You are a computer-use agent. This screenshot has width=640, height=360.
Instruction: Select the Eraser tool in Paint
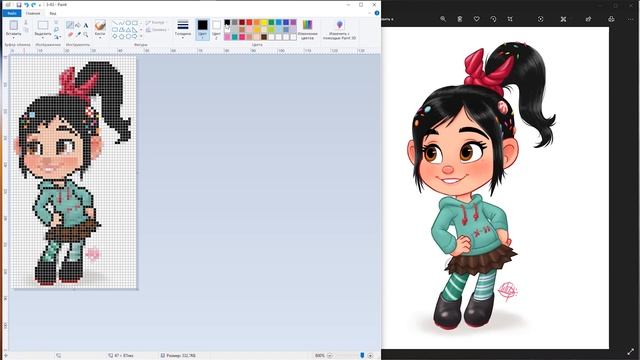70,34
